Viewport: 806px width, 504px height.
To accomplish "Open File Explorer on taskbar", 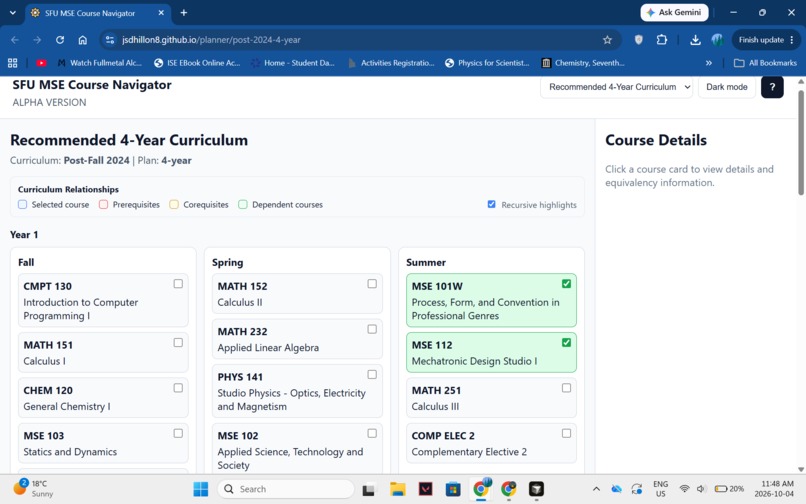I will pos(397,489).
